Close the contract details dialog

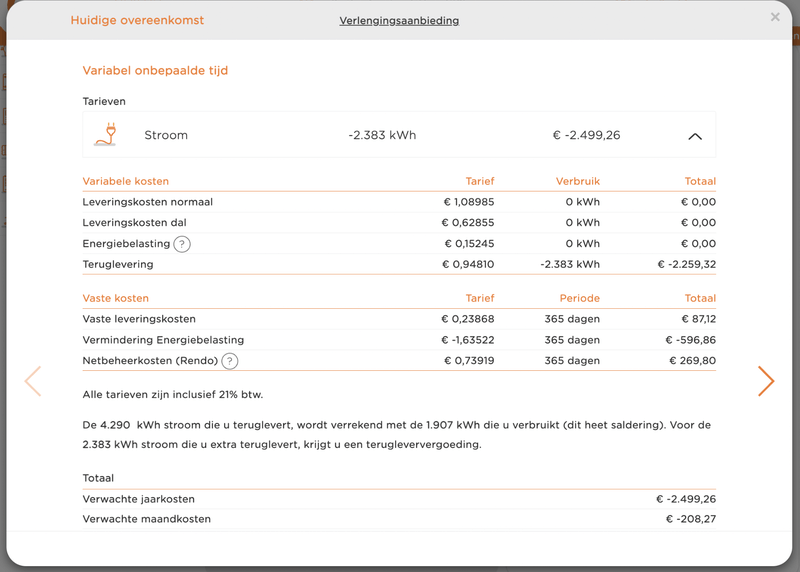[775, 17]
